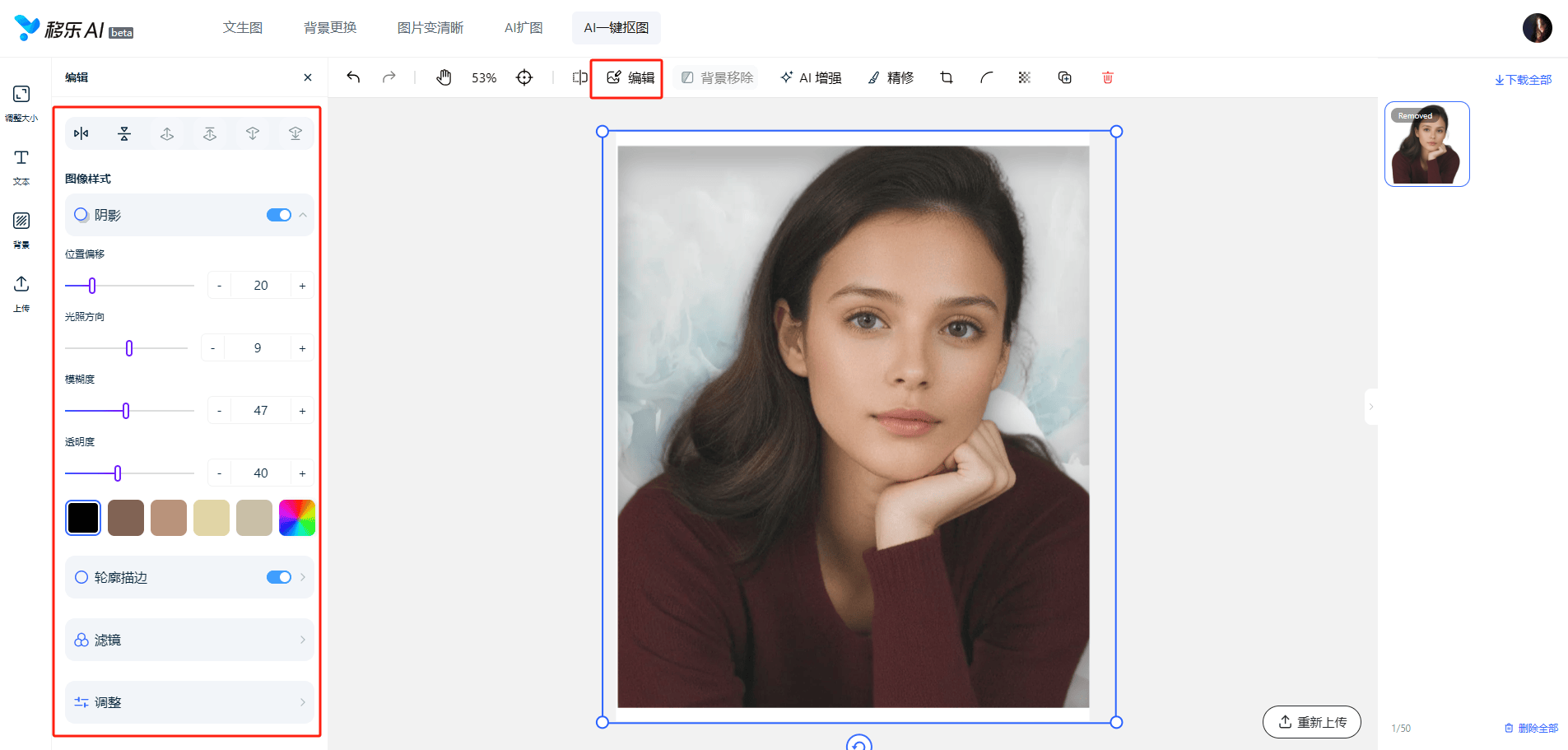This screenshot has width=1568, height=750.
Task: Click the 重新上传 re-upload button
Action: (1312, 722)
